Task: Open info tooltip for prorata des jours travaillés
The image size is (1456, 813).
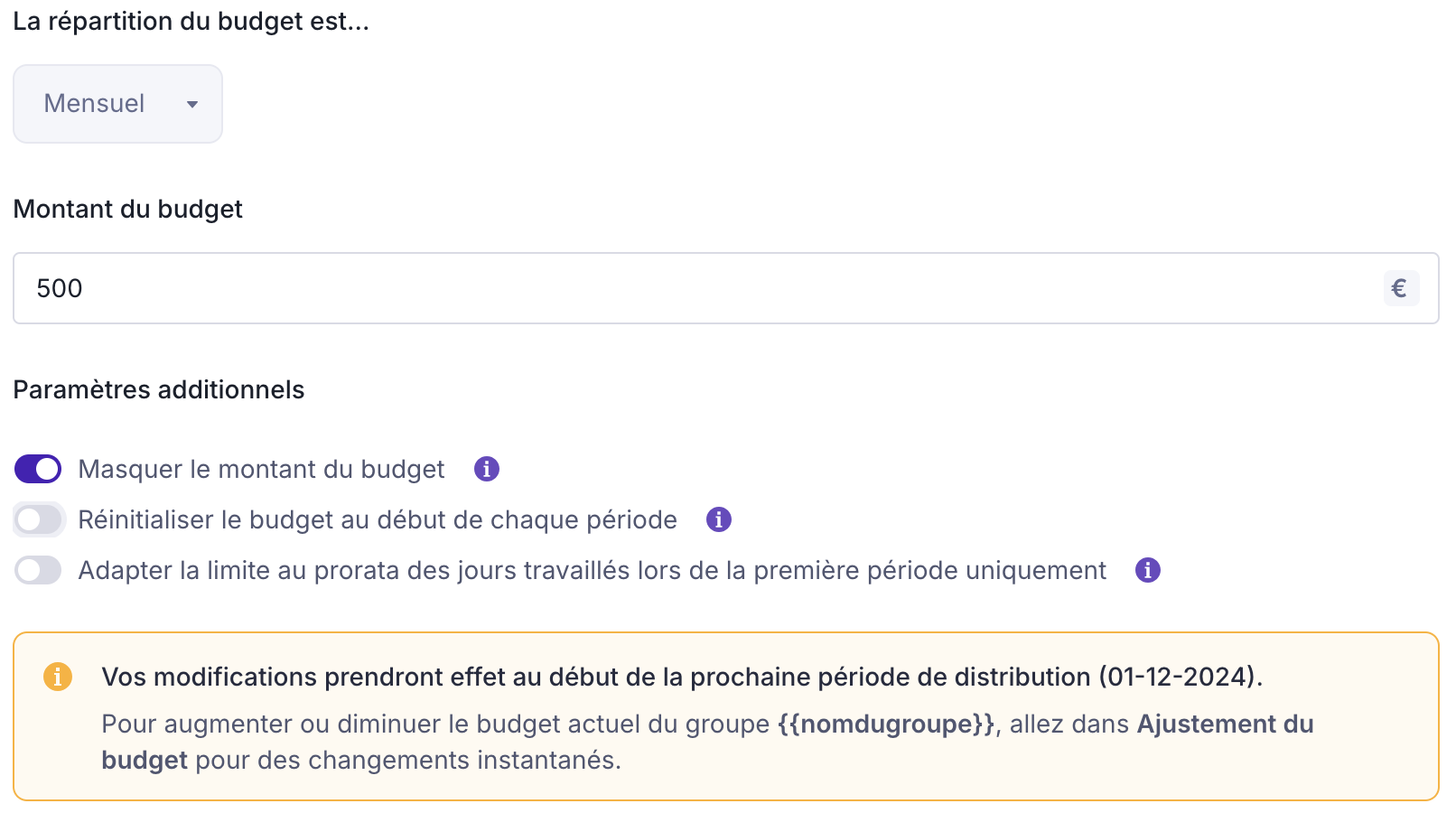Action: point(1148,570)
